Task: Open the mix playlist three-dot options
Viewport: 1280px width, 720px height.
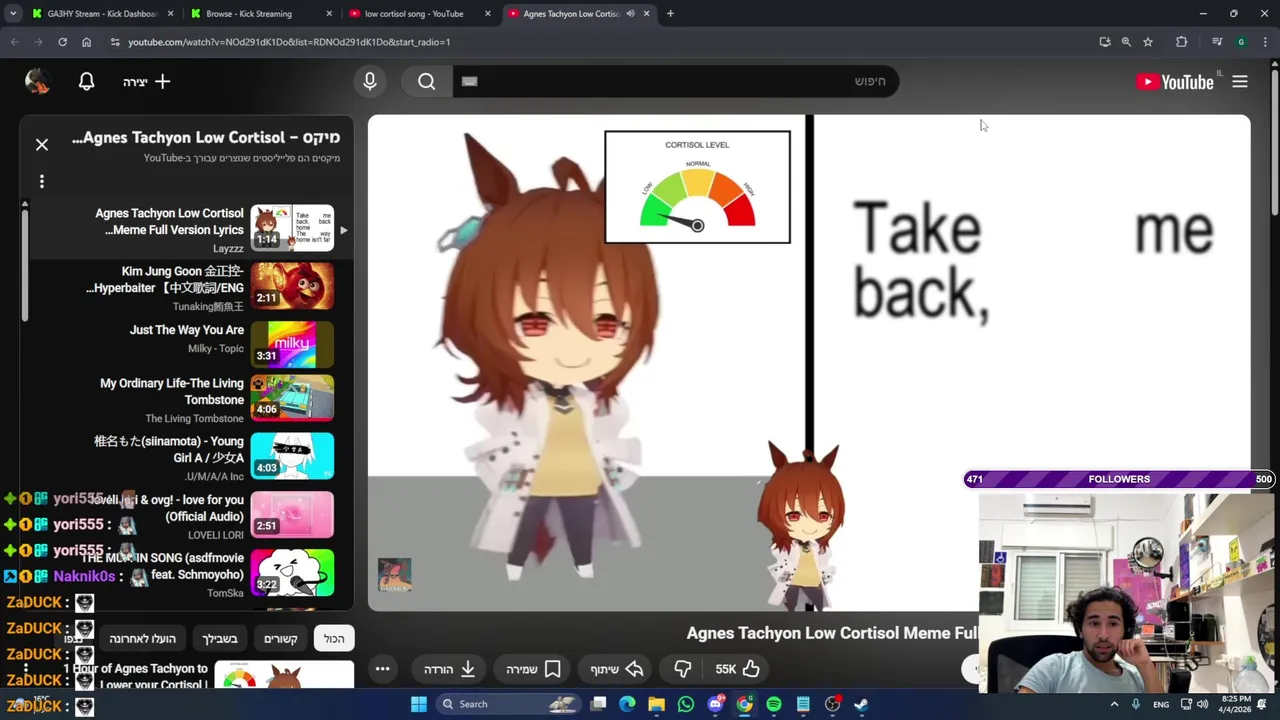Action: point(42,181)
